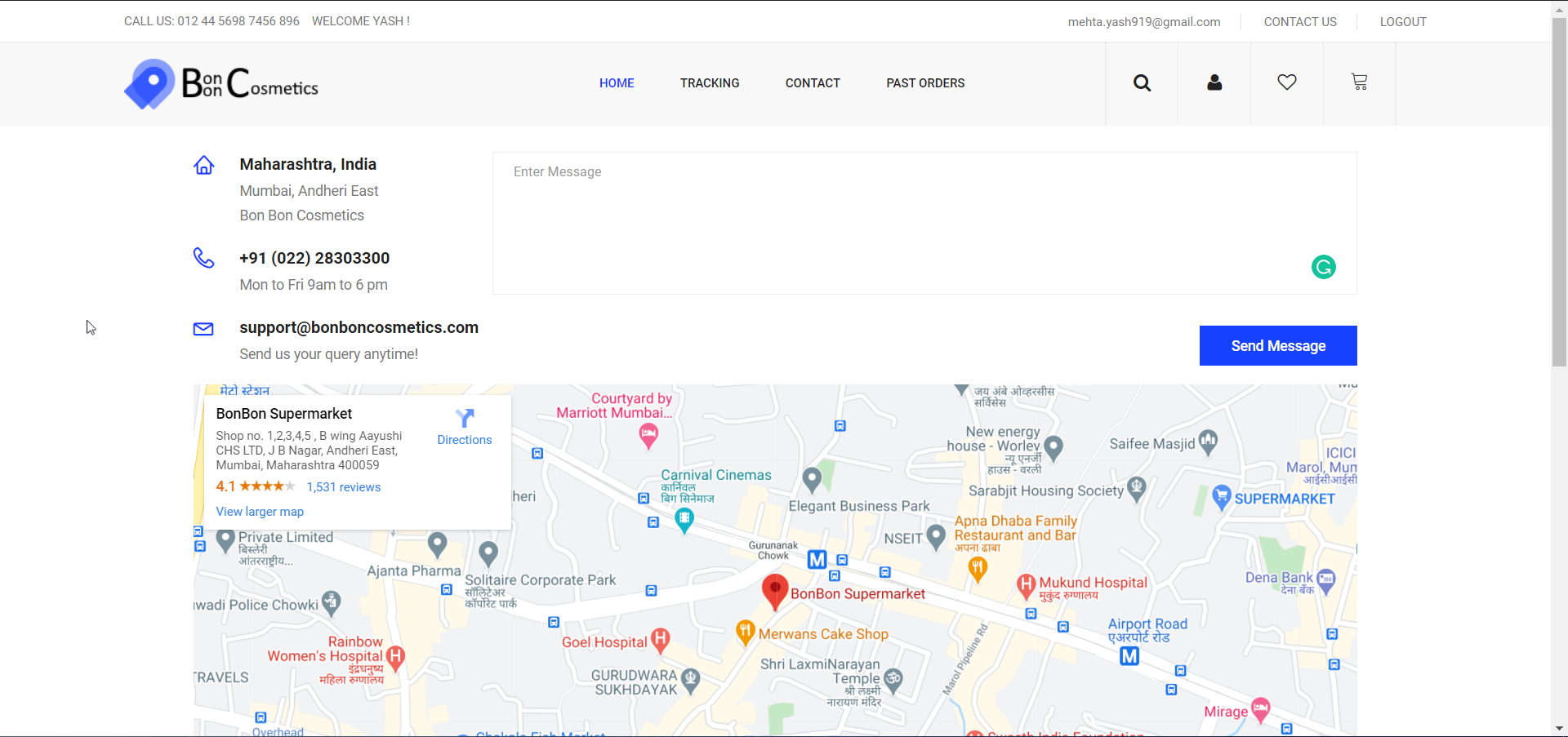Click the Dena Bank map pin
The width and height of the screenshot is (1568, 737).
pos(1325,581)
